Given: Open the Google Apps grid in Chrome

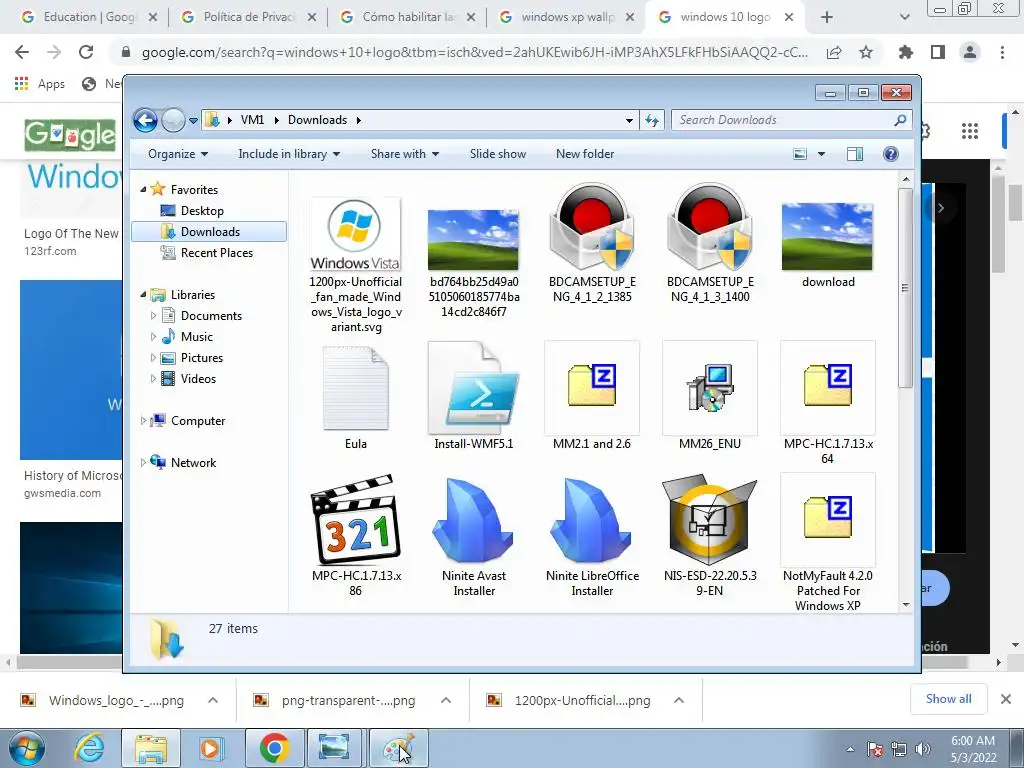Looking at the screenshot, I should [970, 131].
